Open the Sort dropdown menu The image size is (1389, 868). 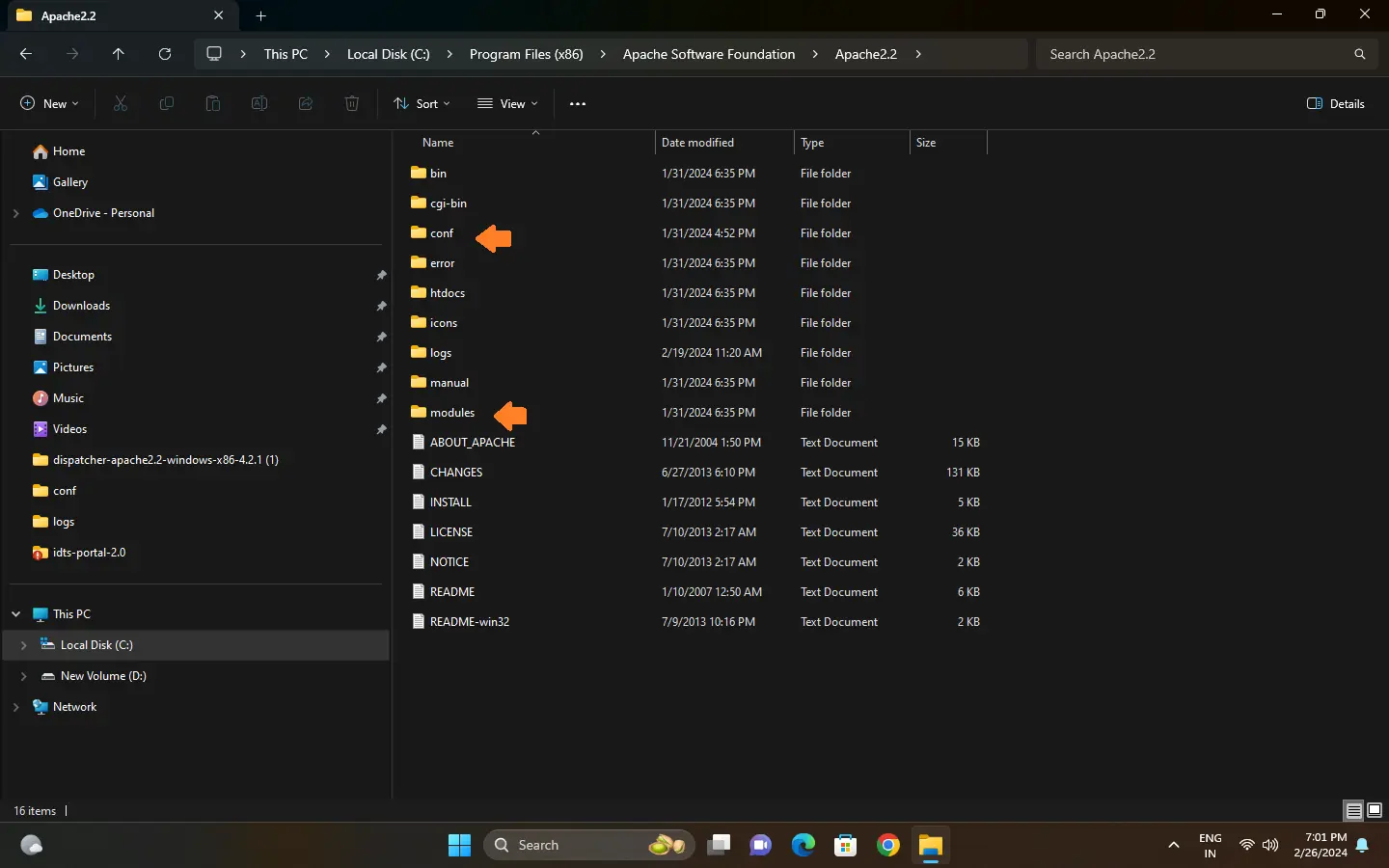[x=422, y=103]
